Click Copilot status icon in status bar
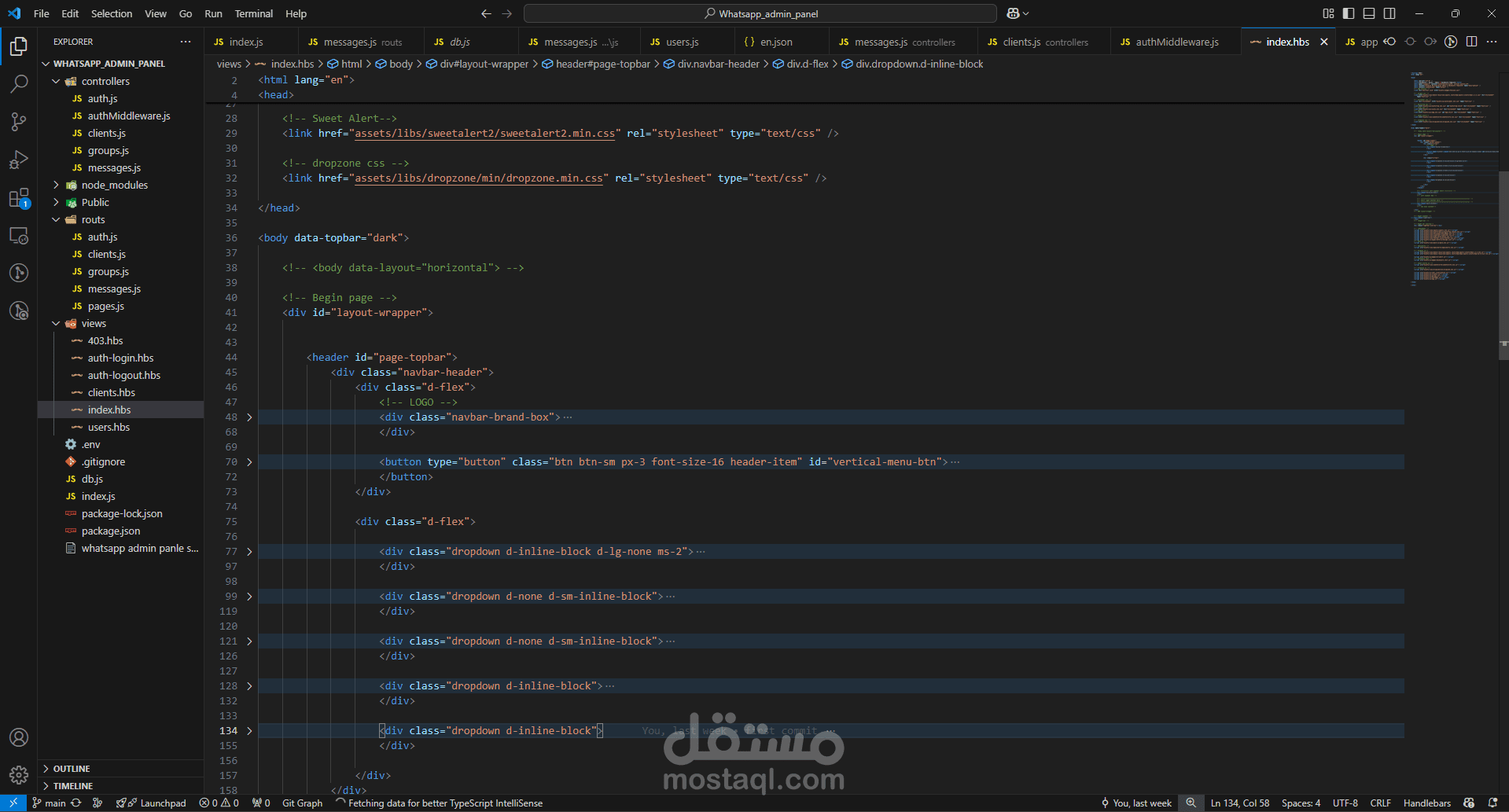Viewport: 1509px width, 812px height. (1469, 803)
